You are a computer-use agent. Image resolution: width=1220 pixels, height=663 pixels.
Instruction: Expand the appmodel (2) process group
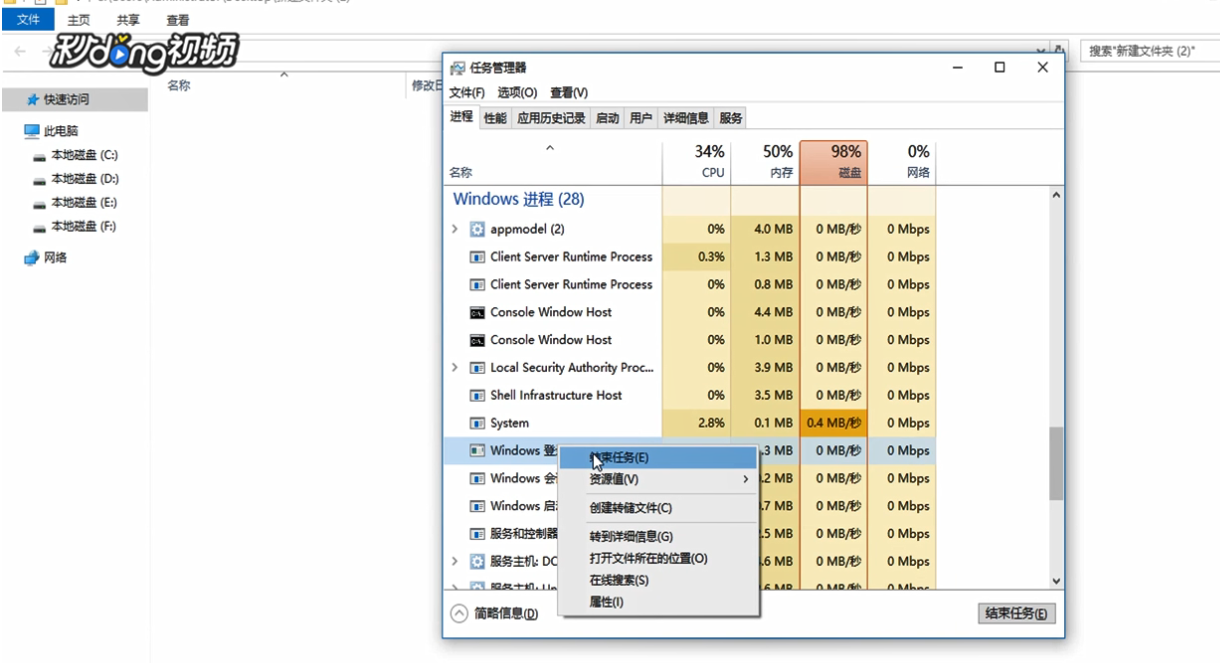pos(455,228)
